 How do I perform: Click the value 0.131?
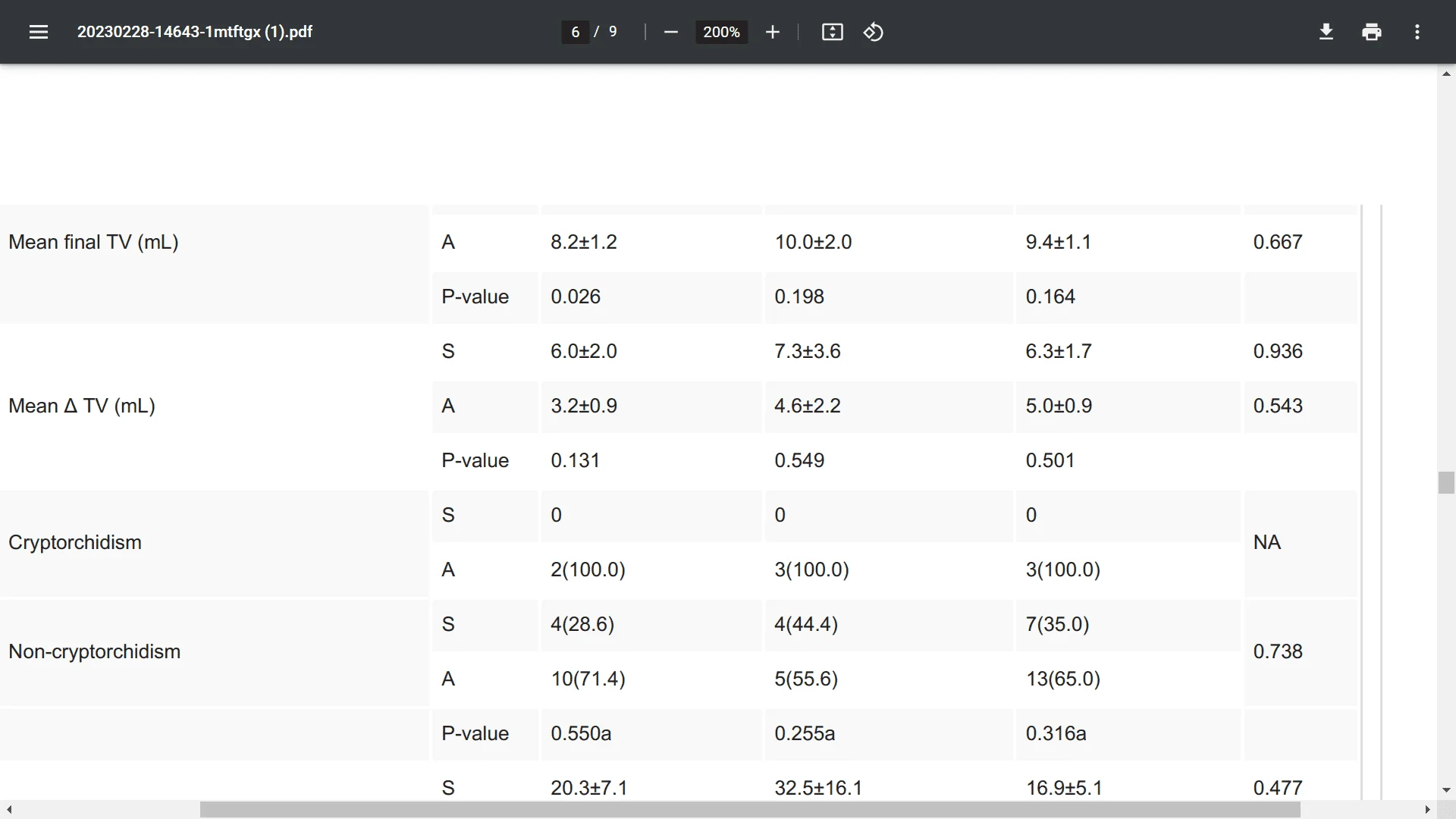click(x=576, y=460)
